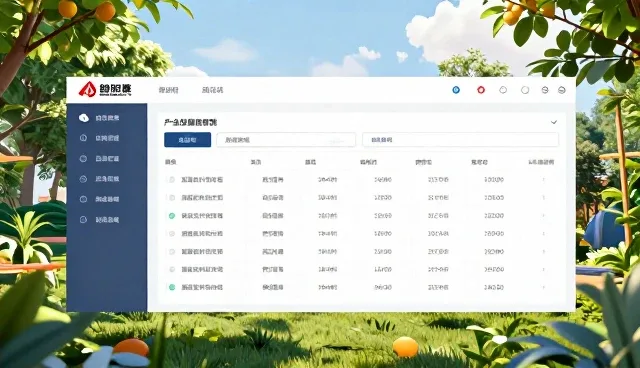The height and width of the screenshot is (368, 640).
Task: Select the radio circle of the second table row
Action: pyautogui.click(x=172, y=197)
